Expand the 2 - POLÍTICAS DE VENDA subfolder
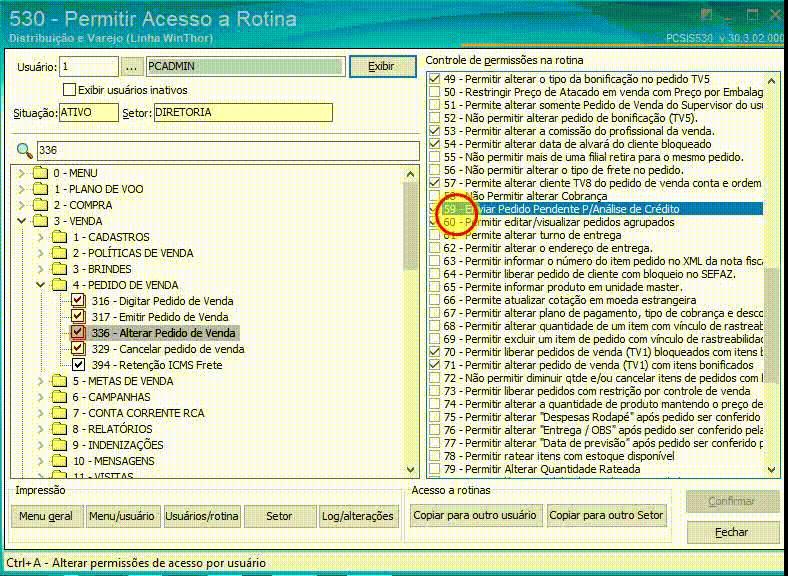This screenshot has height=576, width=788. click(41, 253)
